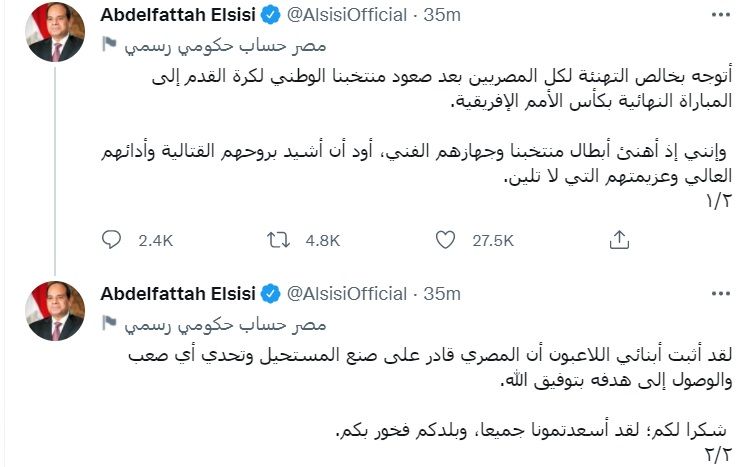Open the profile picture on the first tweet
The height and width of the screenshot is (467, 750).
tap(54, 31)
